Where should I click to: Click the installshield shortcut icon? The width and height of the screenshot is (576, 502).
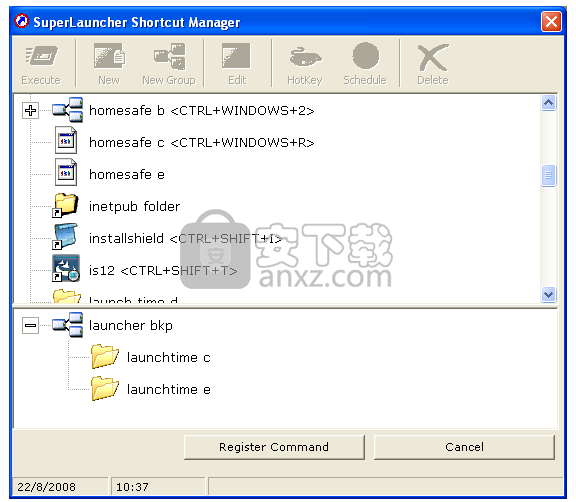[x=65, y=236]
